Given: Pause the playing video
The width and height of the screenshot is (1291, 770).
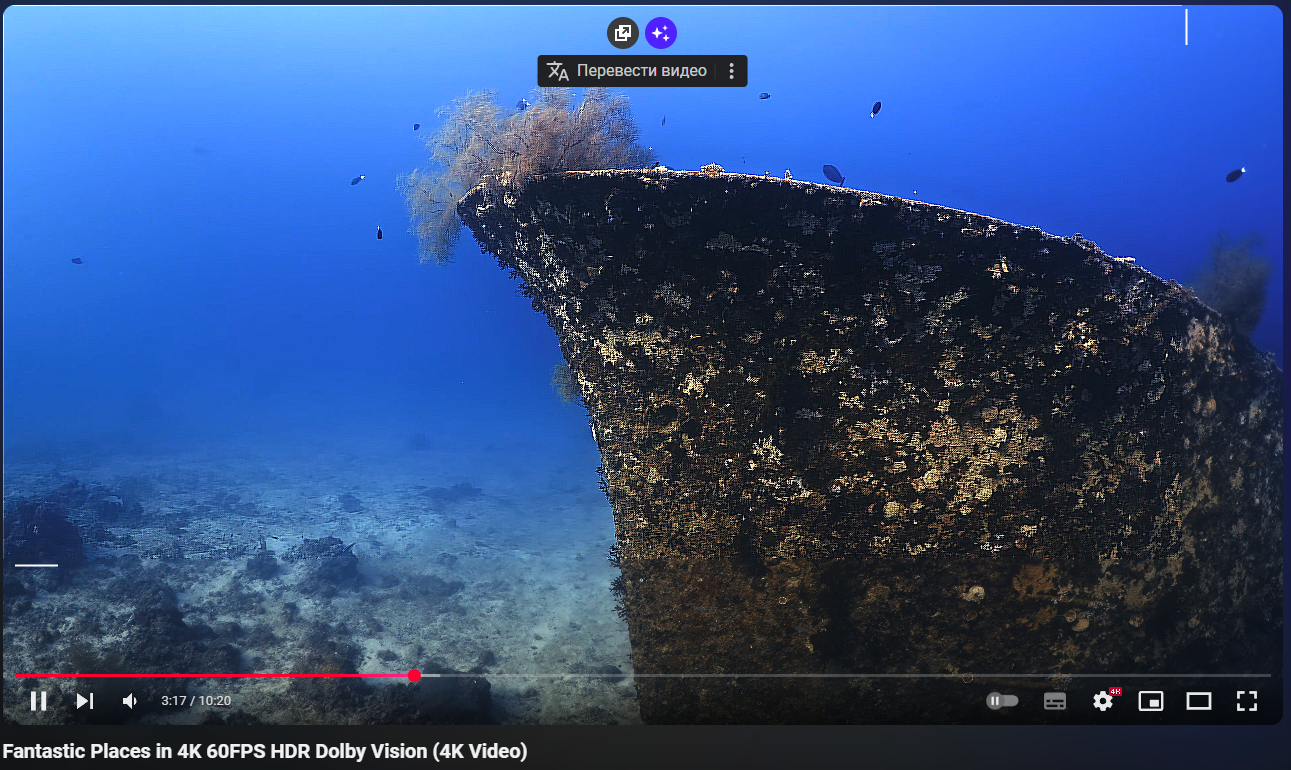Looking at the screenshot, I should pos(39,701).
